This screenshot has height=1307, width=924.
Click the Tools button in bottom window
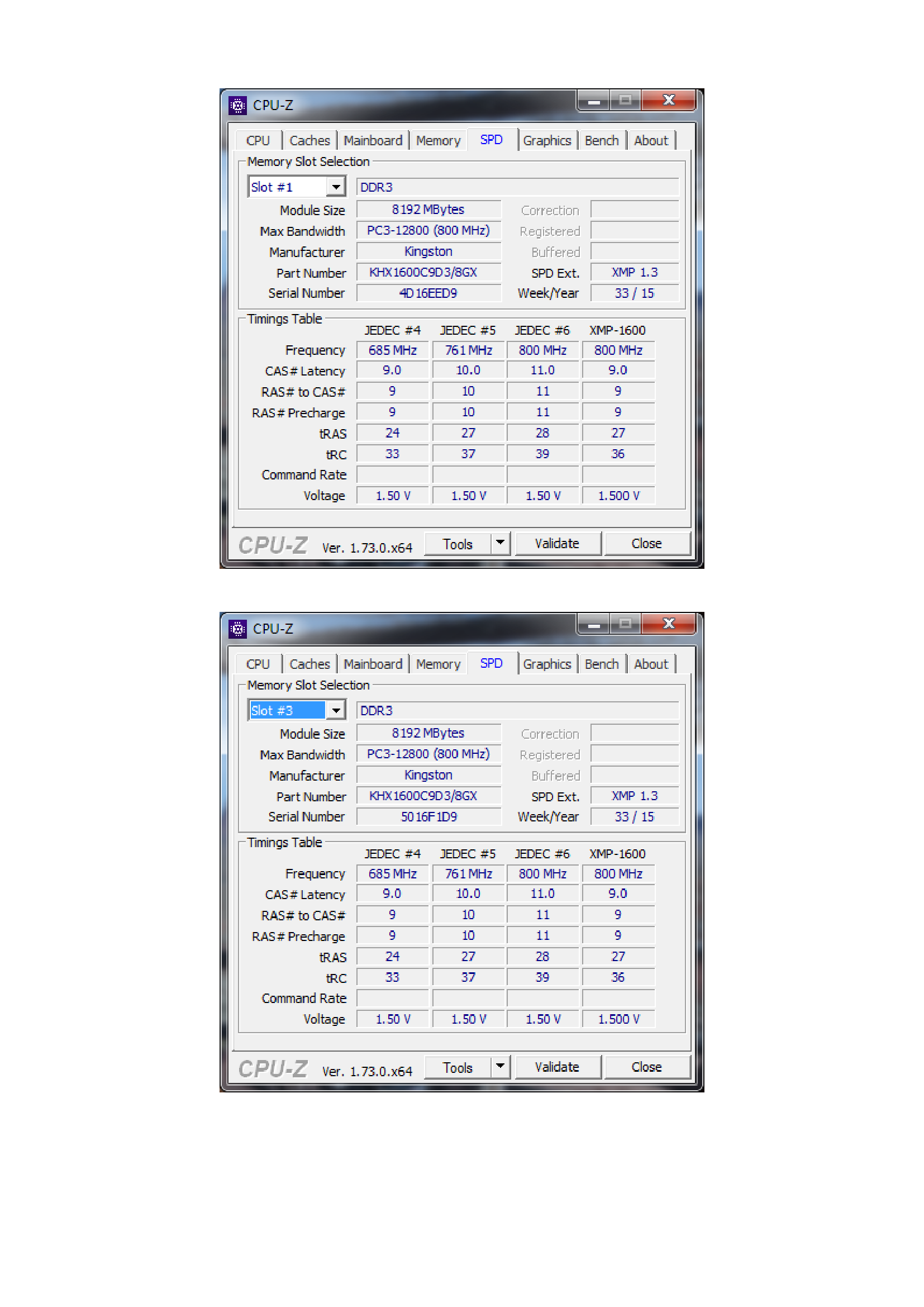click(x=458, y=1068)
